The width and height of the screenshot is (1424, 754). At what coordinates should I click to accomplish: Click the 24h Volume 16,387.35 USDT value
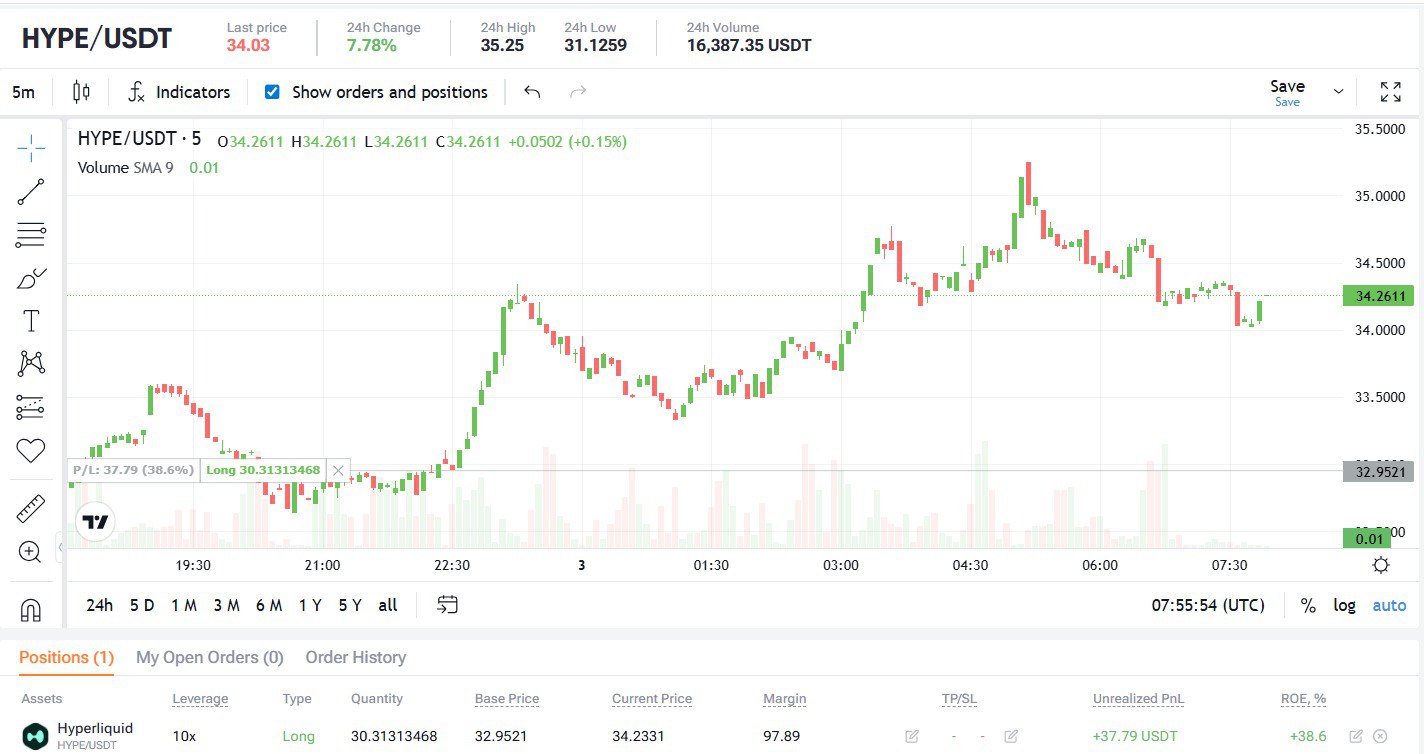pos(749,45)
